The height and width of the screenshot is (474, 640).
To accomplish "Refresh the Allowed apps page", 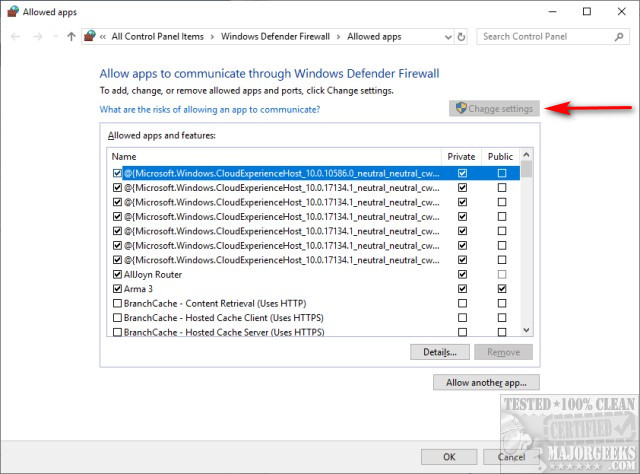I will click(x=461, y=37).
